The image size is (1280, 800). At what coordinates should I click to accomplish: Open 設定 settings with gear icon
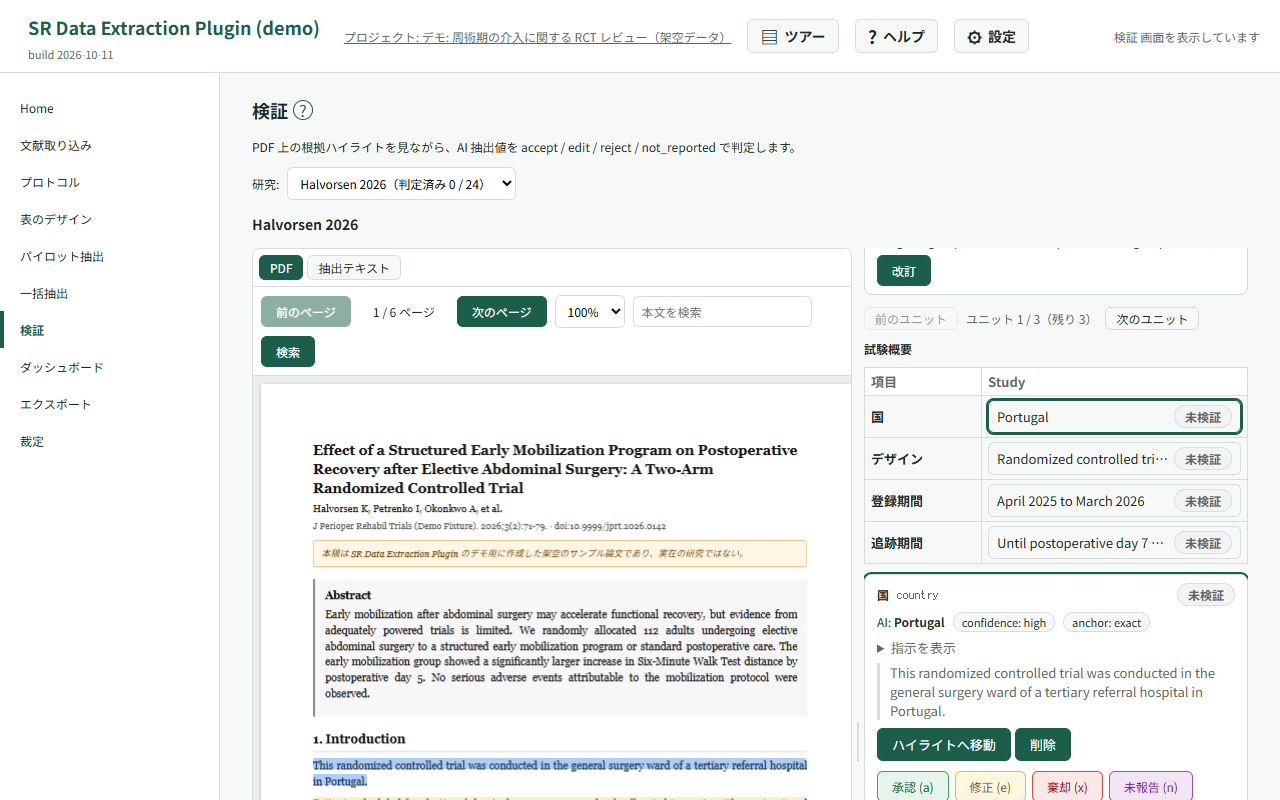[x=991, y=36]
